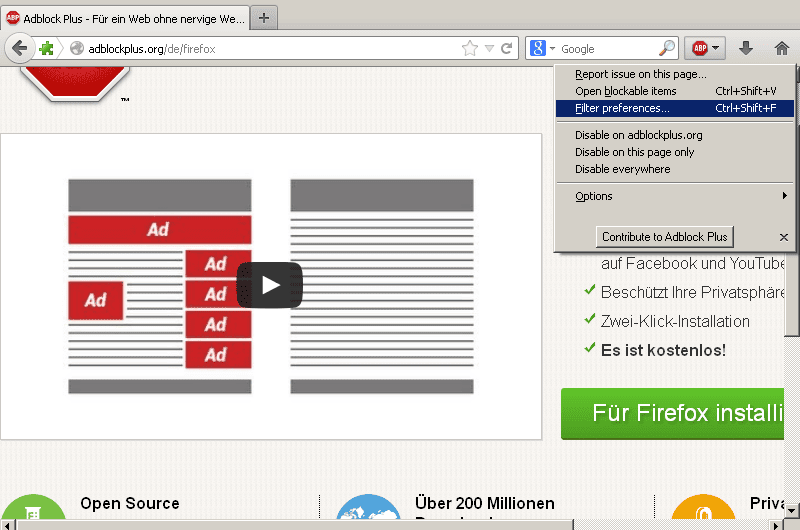Click the horizontal scrollbar right arrow
Image resolution: width=800 pixels, height=530 pixels.
coord(776,525)
